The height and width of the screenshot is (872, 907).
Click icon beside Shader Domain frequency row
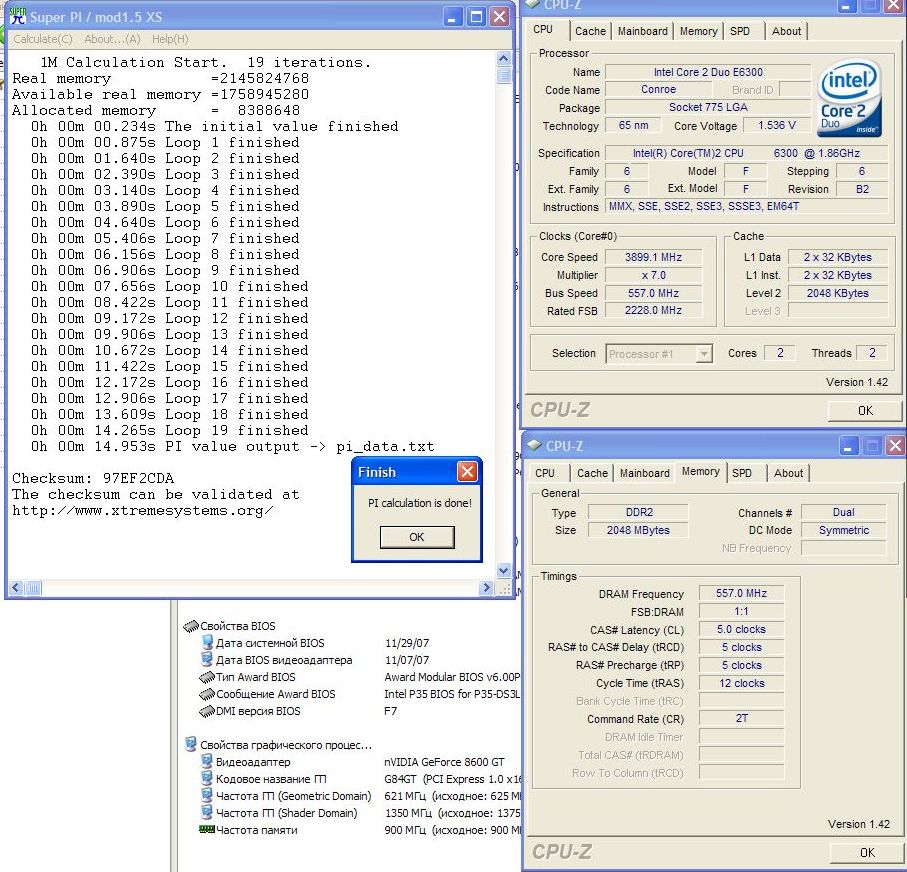207,812
